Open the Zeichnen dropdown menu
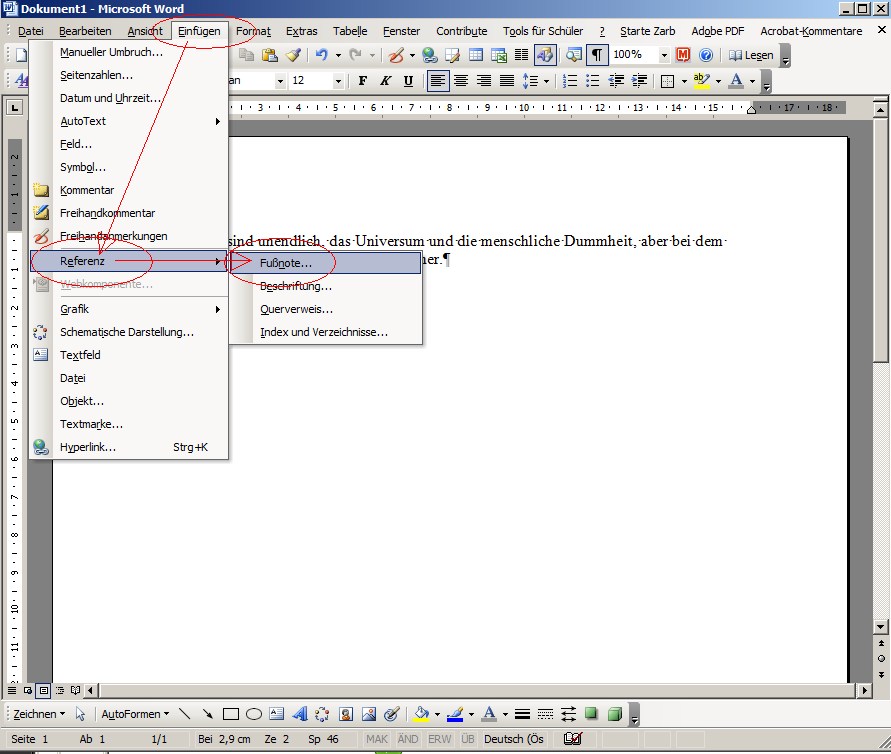The width and height of the screenshot is (891, 754). point(39,714)
